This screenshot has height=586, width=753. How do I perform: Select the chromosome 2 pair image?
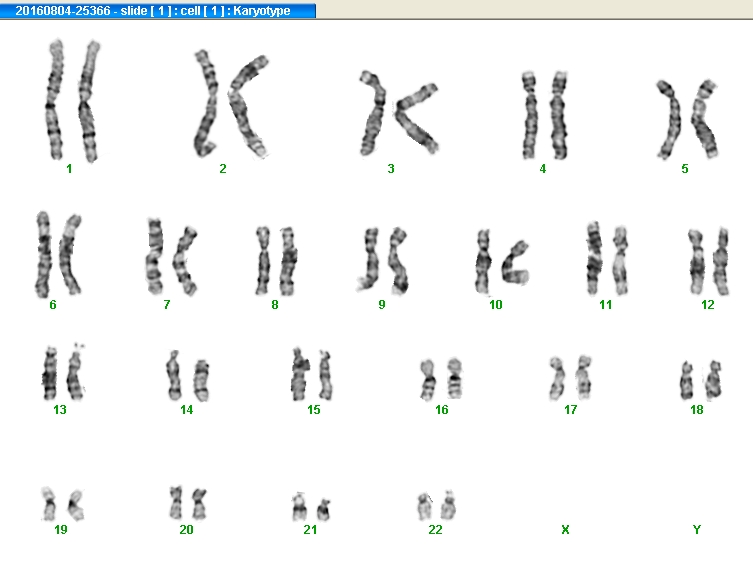[231, 104]
